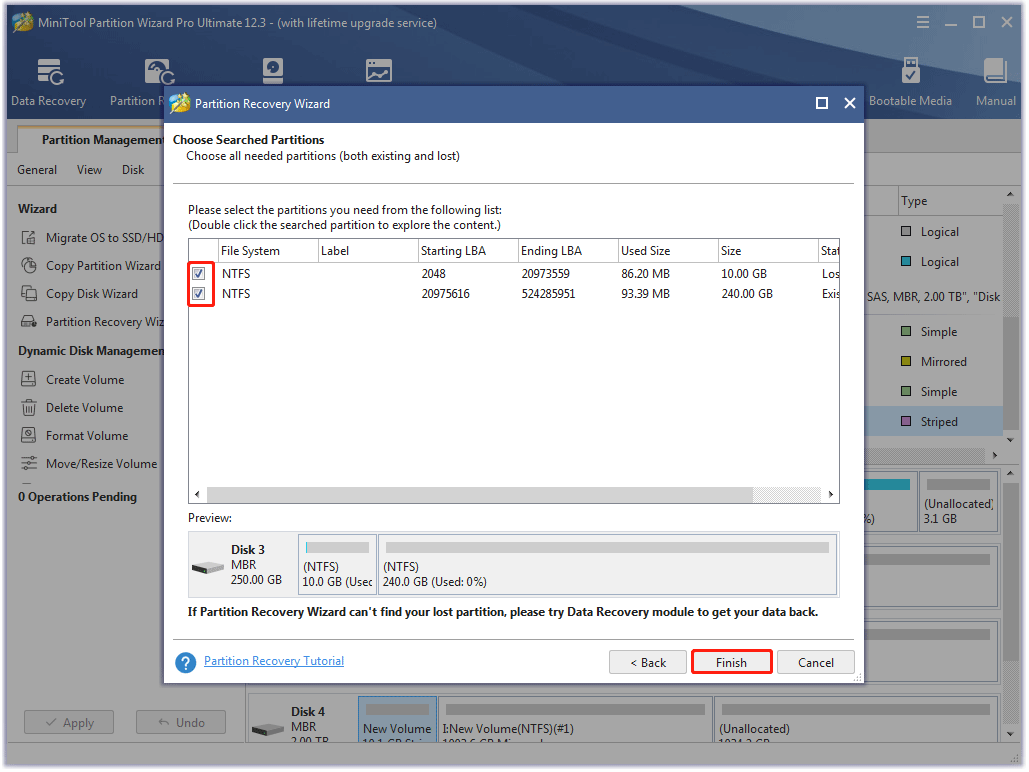
Task: Click the Cancel button
Action: click(816, 662)
